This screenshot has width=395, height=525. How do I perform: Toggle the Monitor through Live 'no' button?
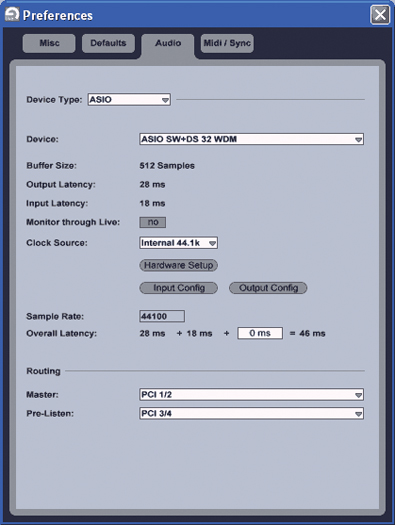(x=153, y=222)
